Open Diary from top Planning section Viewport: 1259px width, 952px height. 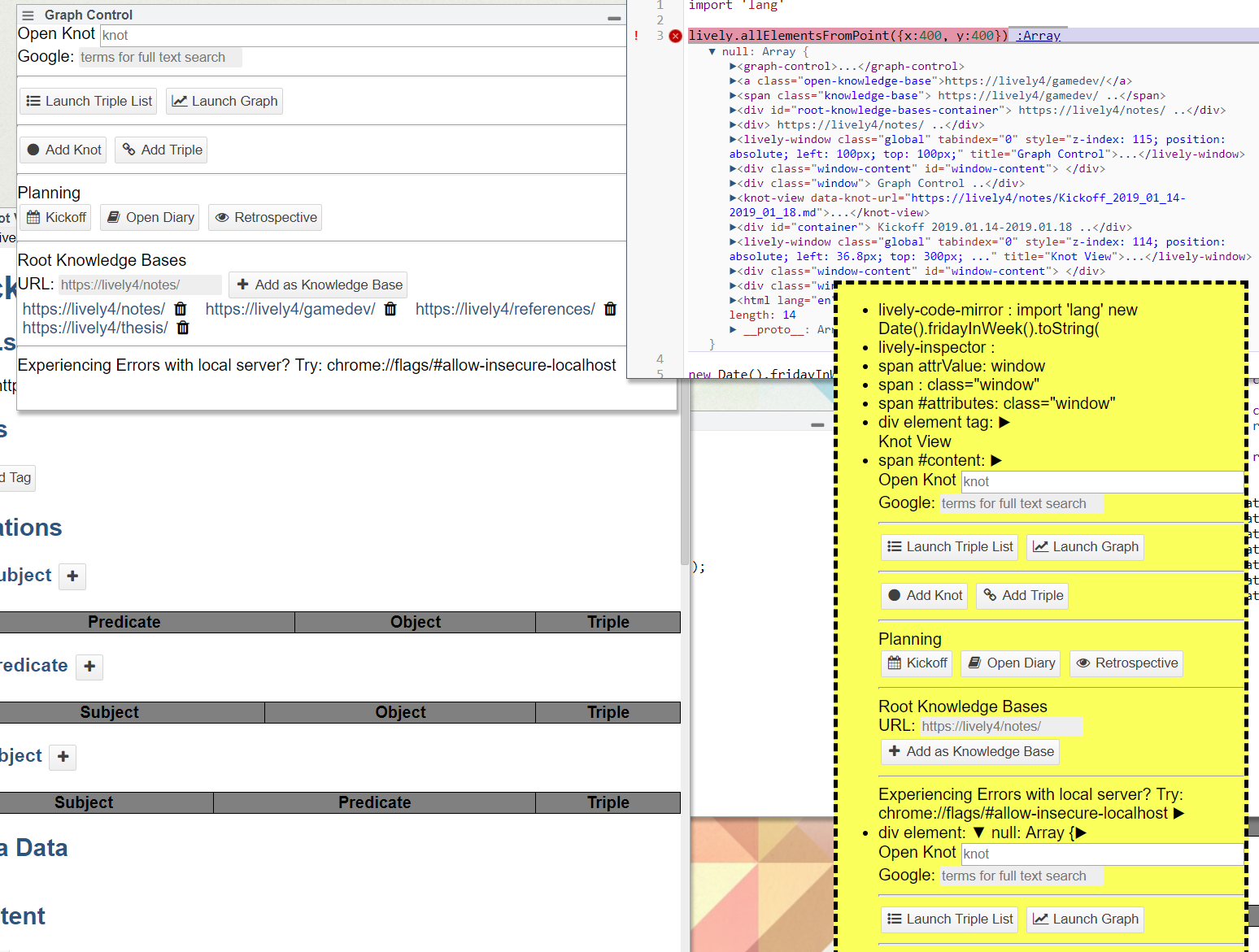click(150, 217)
